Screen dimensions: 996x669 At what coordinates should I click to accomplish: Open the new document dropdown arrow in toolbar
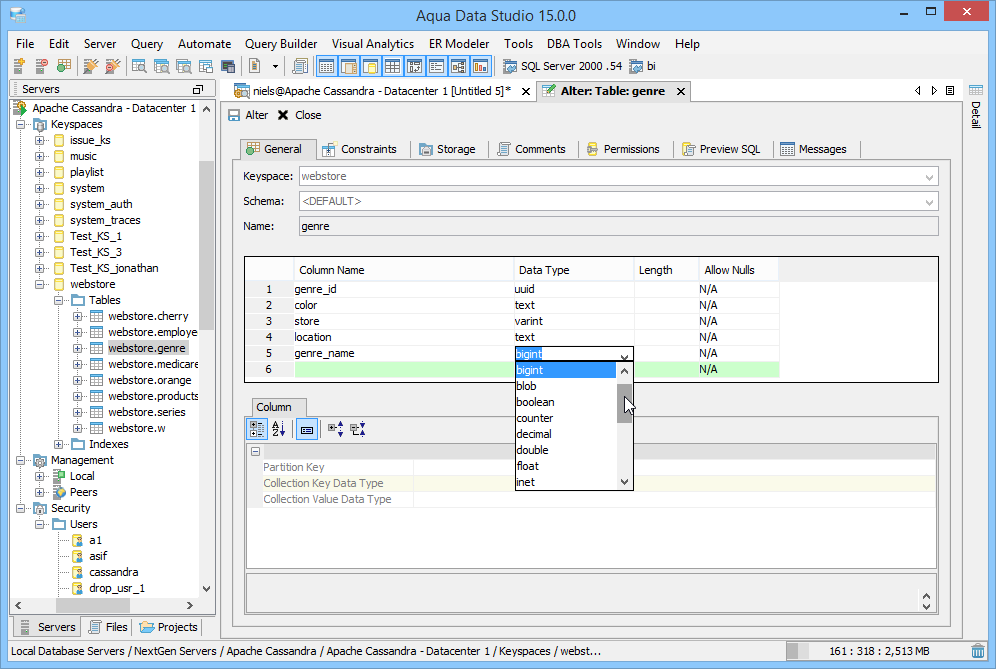(x=275, y=66)
